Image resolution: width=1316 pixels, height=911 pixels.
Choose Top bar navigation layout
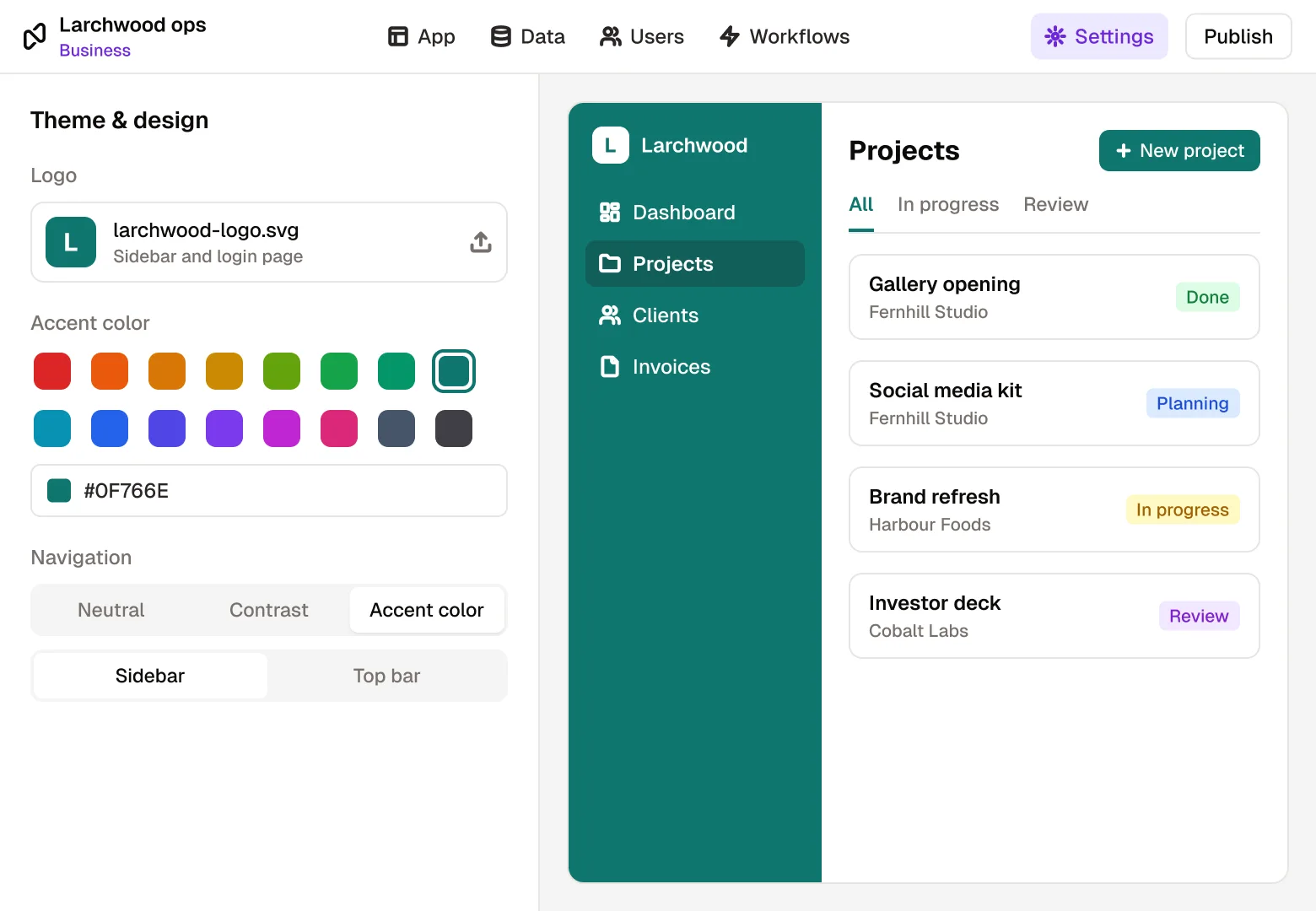coord(386,676)
